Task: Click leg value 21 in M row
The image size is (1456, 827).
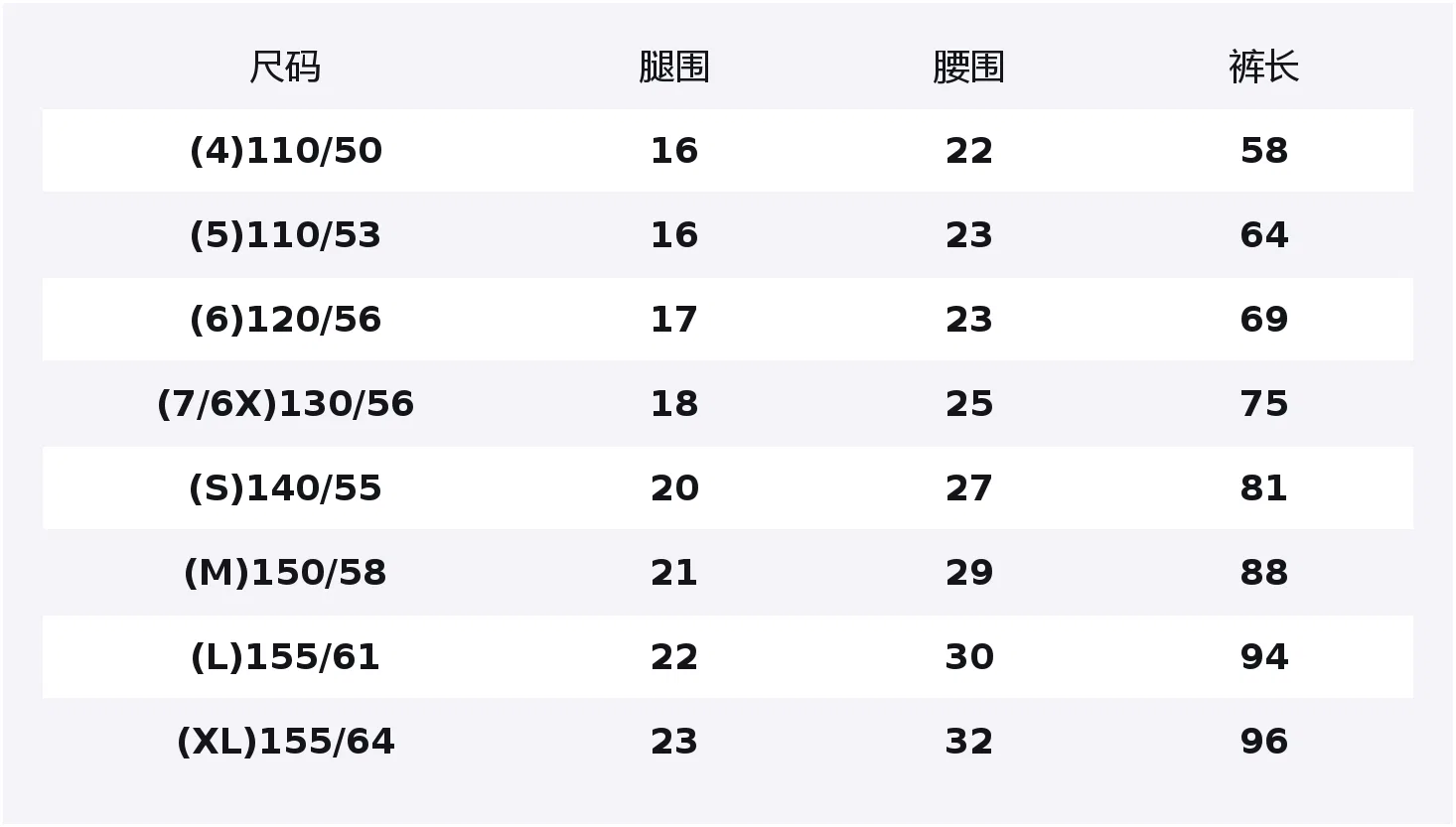Action: click(x=674, y=573)
